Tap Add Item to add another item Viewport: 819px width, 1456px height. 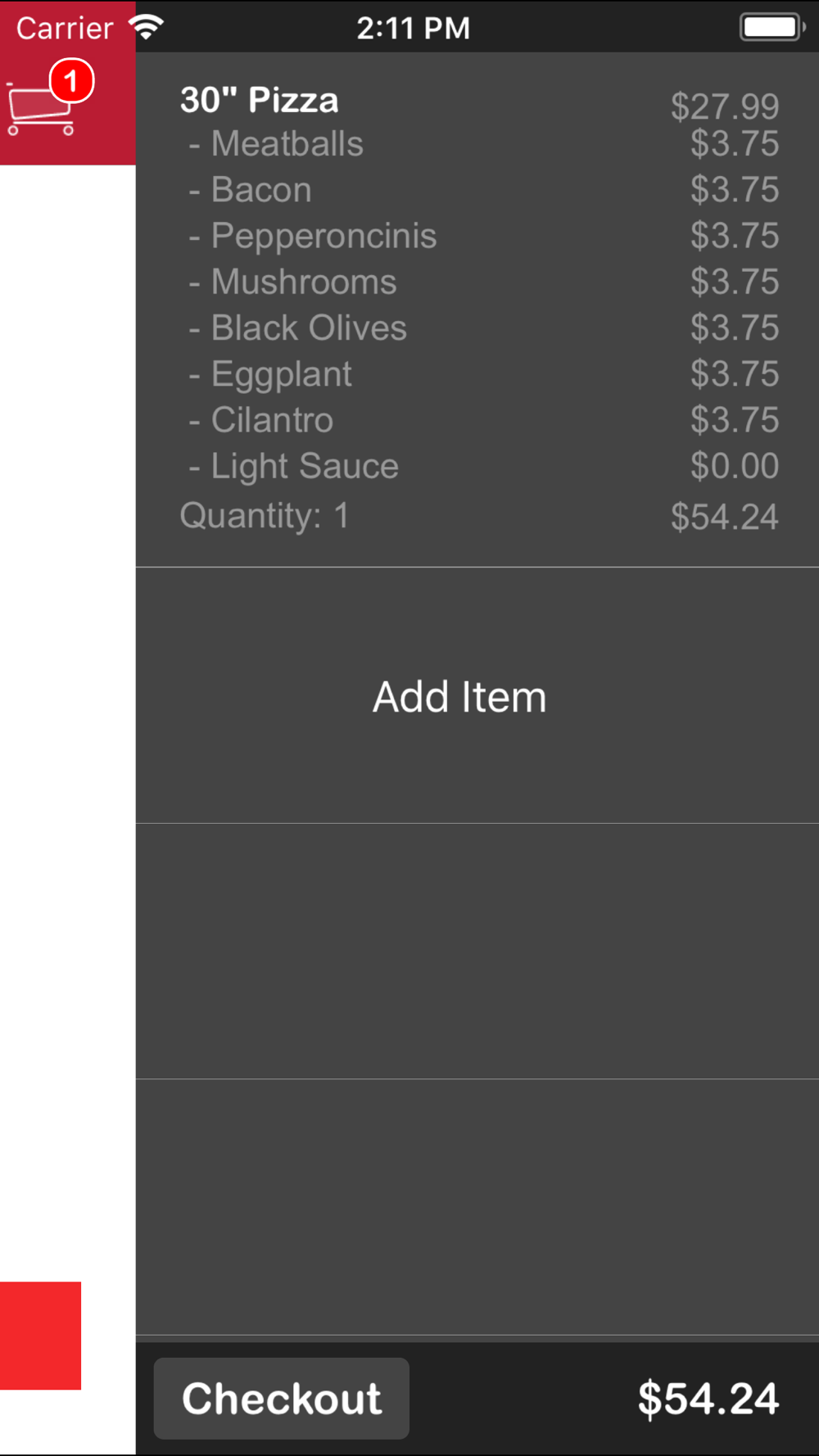pos(459,697)
